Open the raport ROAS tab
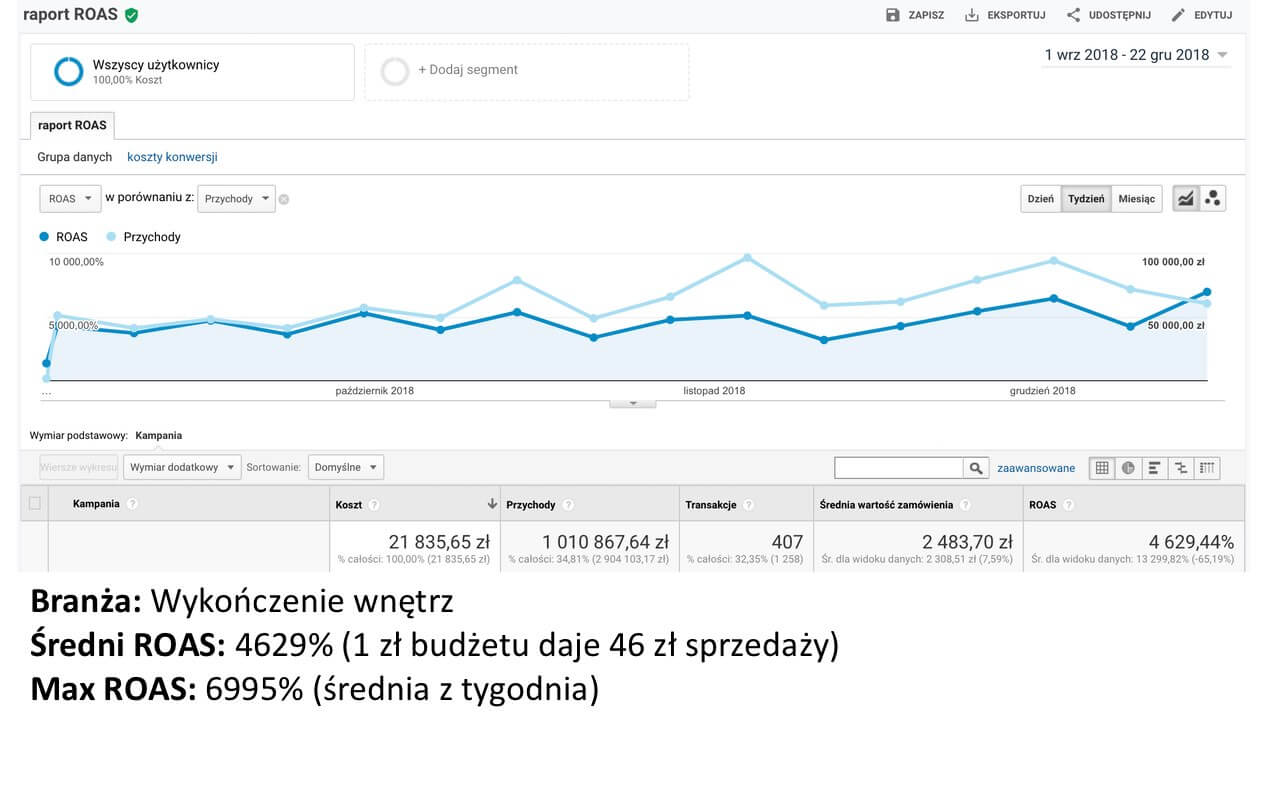 pyautogui.click(x=72, y=126)
